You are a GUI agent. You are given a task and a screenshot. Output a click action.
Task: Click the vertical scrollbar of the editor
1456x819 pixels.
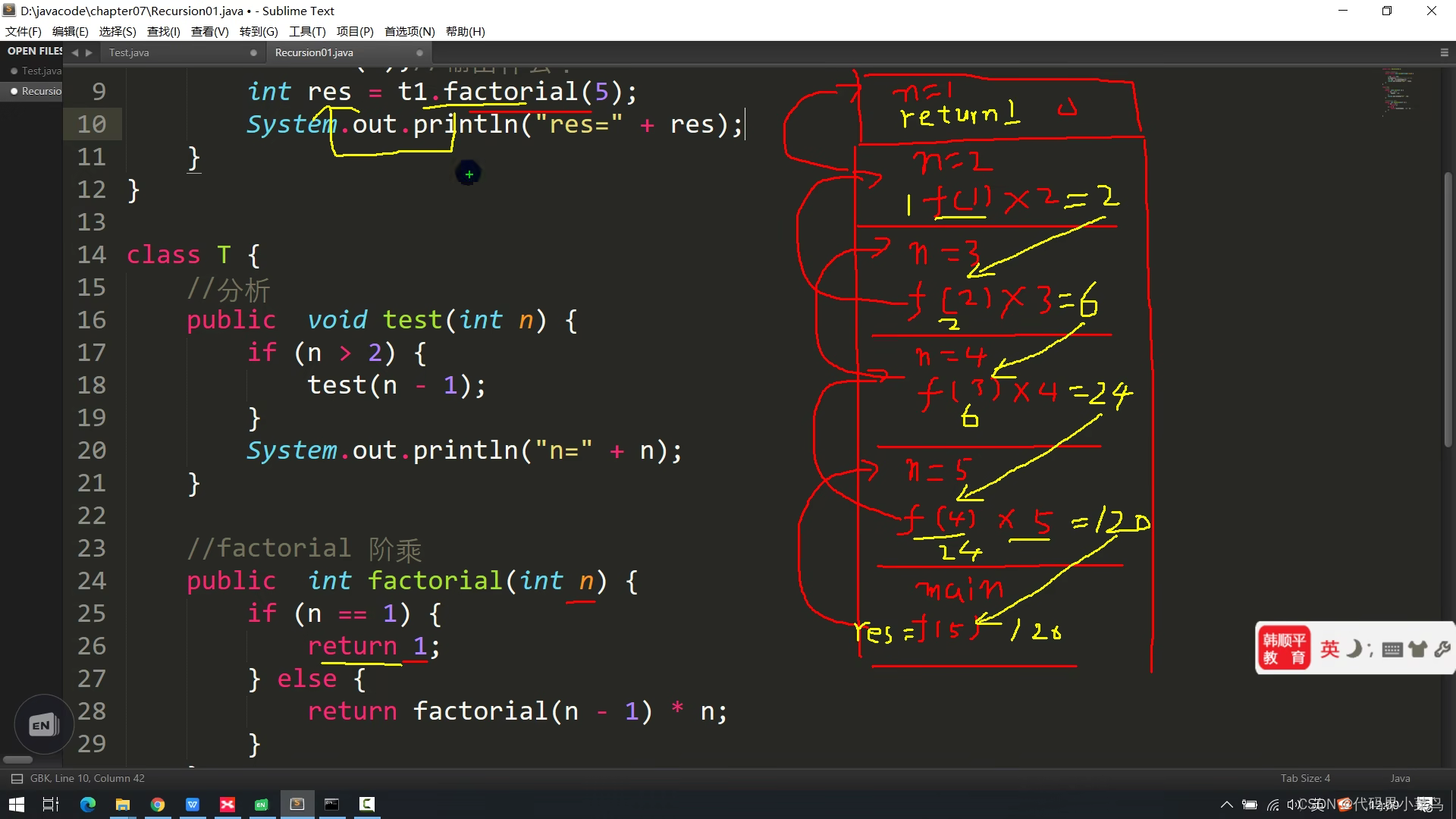coord(1448,311)
